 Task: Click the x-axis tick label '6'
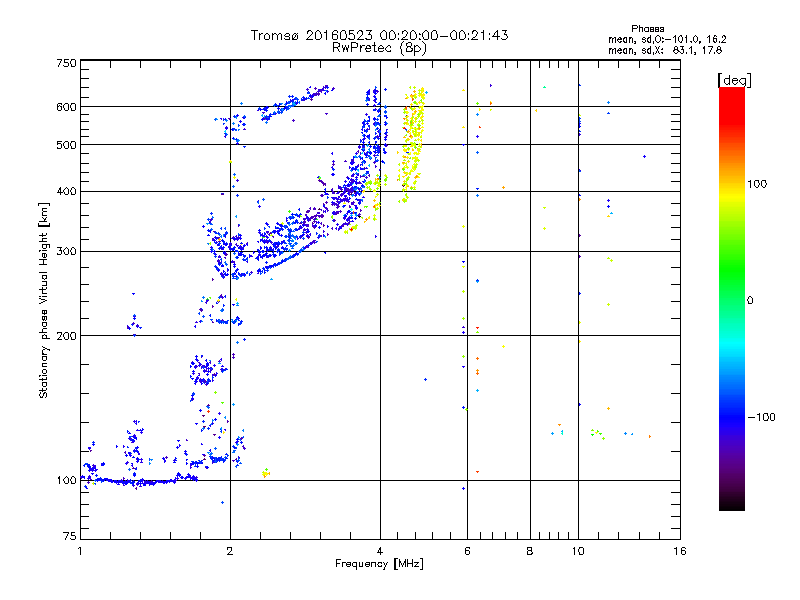click(467, 551)
